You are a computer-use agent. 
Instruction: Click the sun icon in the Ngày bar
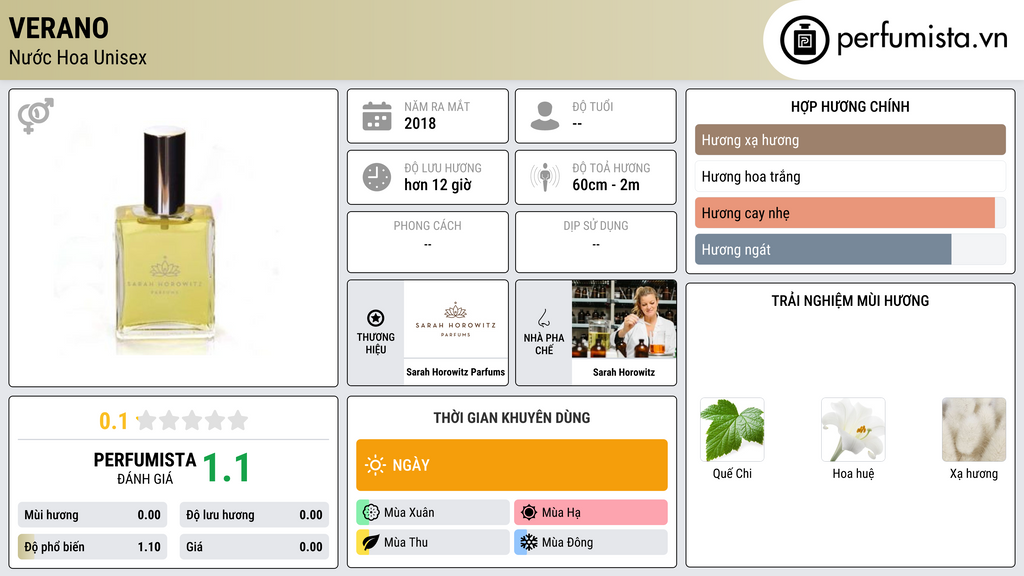point(376,465)
